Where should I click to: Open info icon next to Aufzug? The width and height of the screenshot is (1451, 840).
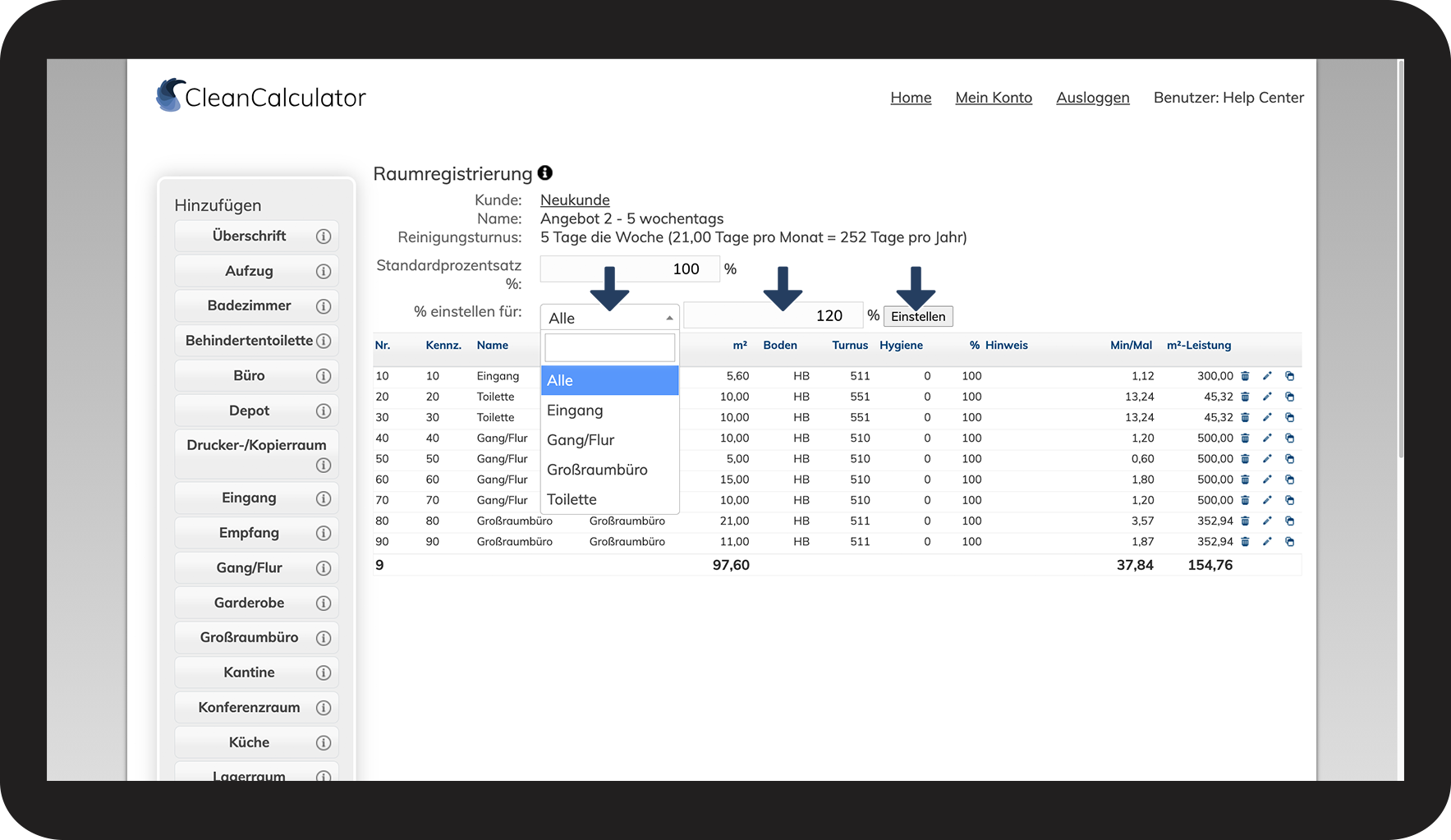(x=324, y=272)
